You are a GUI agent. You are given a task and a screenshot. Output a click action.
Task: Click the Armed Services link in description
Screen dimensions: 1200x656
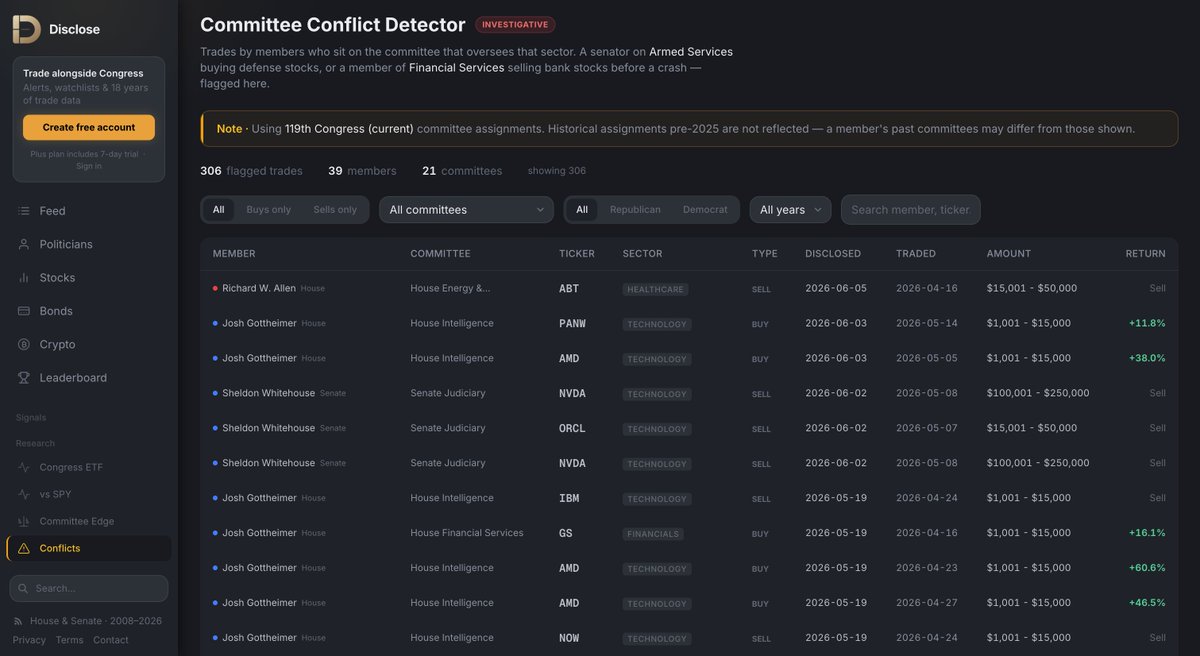click(691, 51)
